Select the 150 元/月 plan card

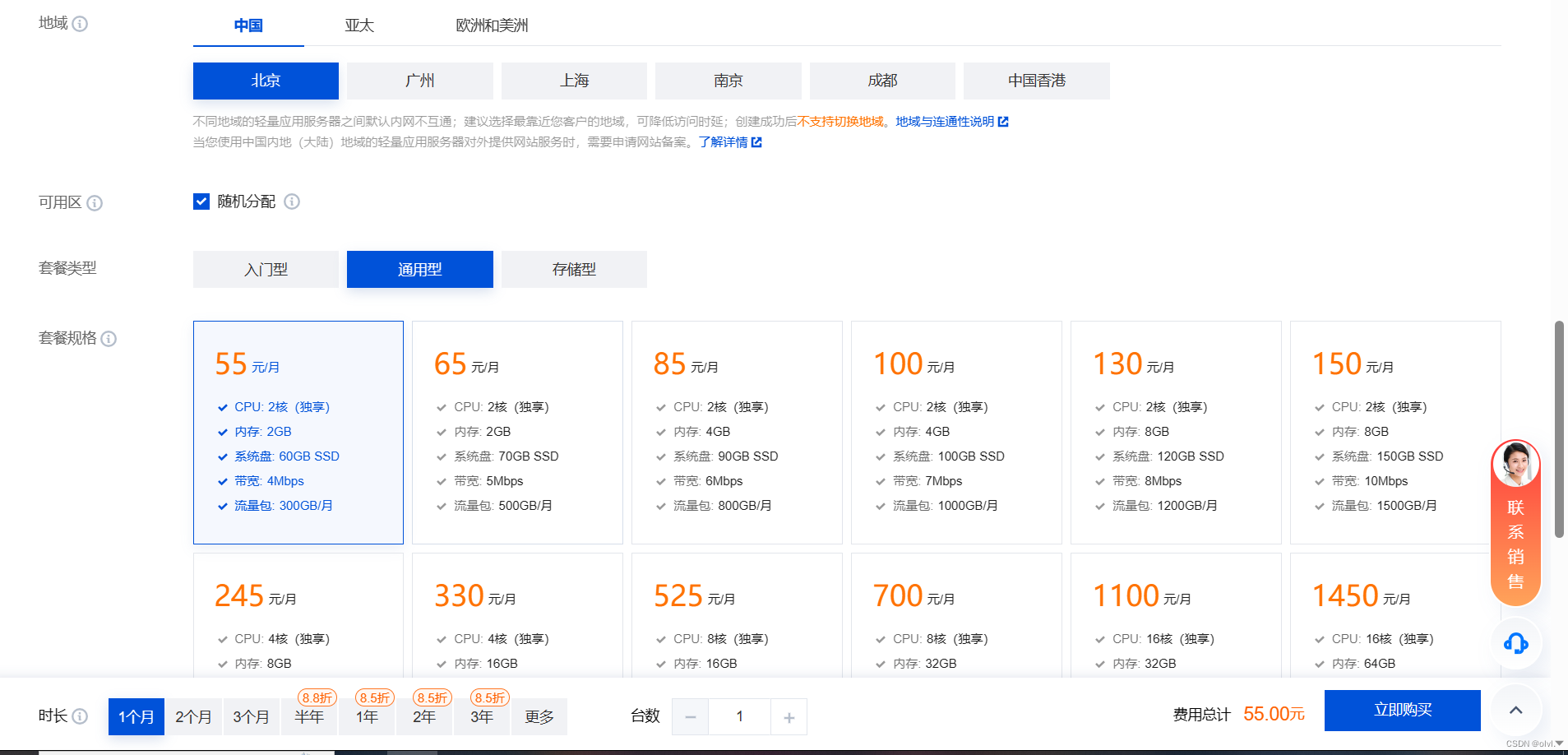click(x=1395, y=433)
